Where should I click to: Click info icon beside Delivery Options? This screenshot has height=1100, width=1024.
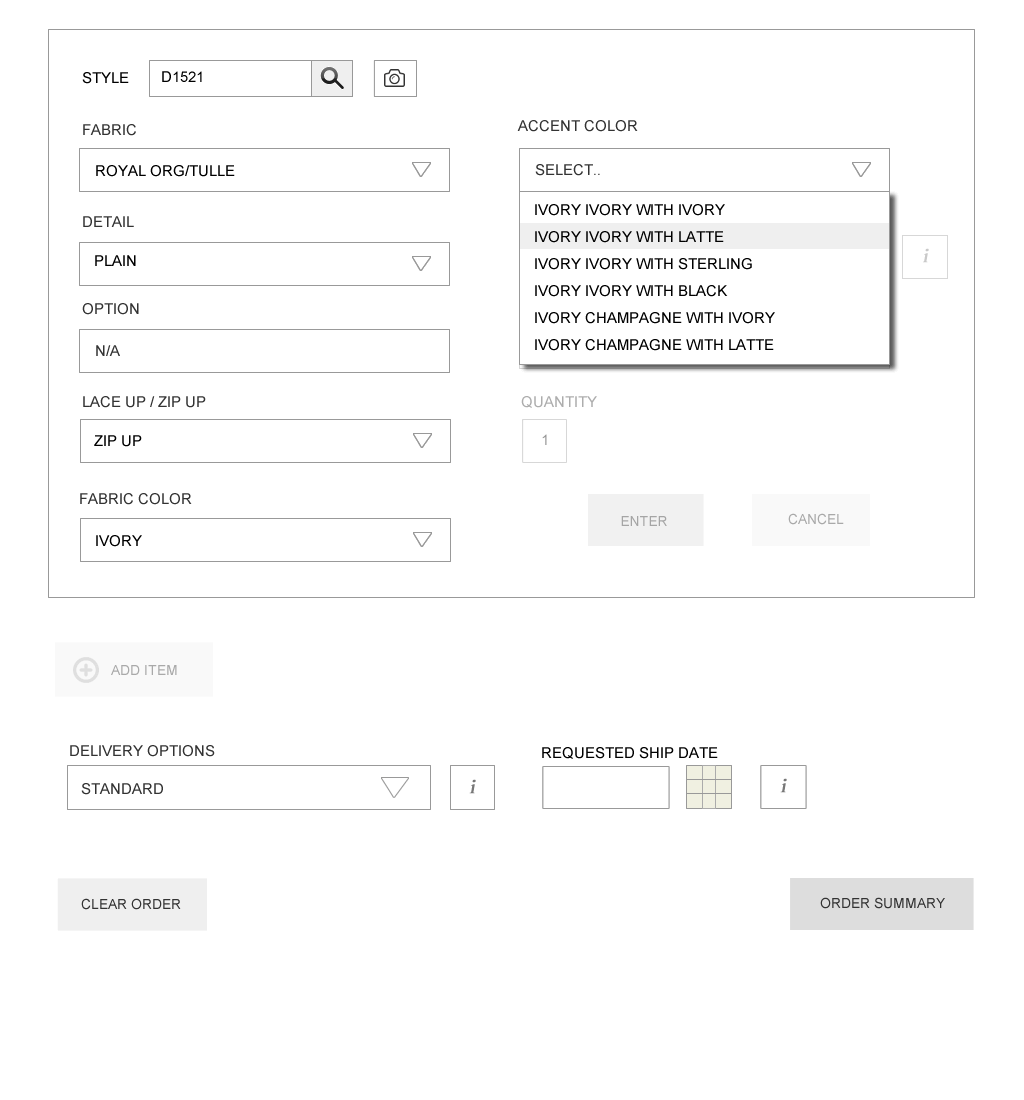coord(472,788)
